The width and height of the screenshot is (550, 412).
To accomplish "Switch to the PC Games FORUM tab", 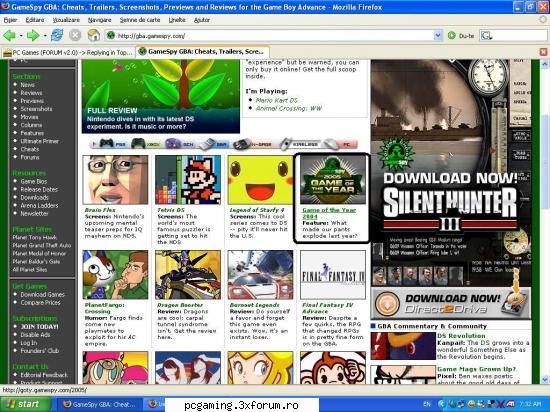I will pyautogui.click(x=68, y=53).
